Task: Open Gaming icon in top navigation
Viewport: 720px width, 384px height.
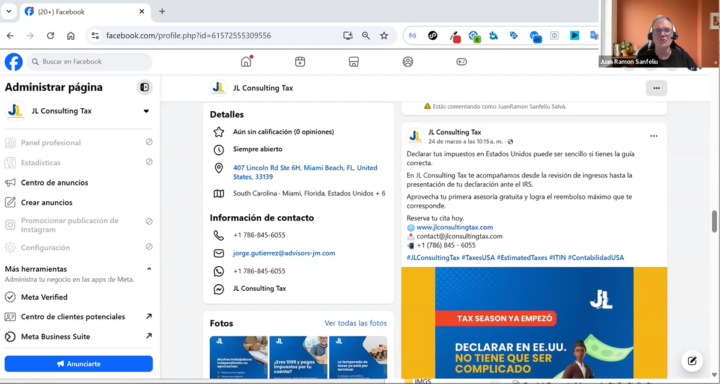Action: (461, 62)
